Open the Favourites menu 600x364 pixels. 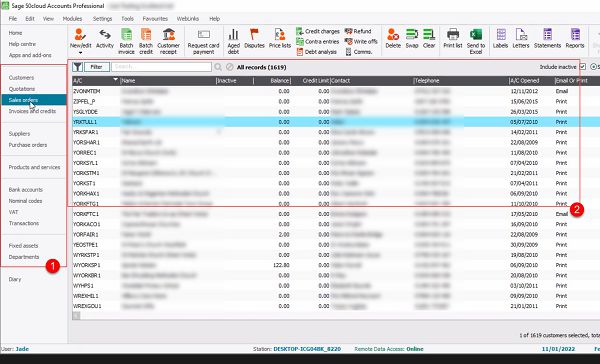155,18
